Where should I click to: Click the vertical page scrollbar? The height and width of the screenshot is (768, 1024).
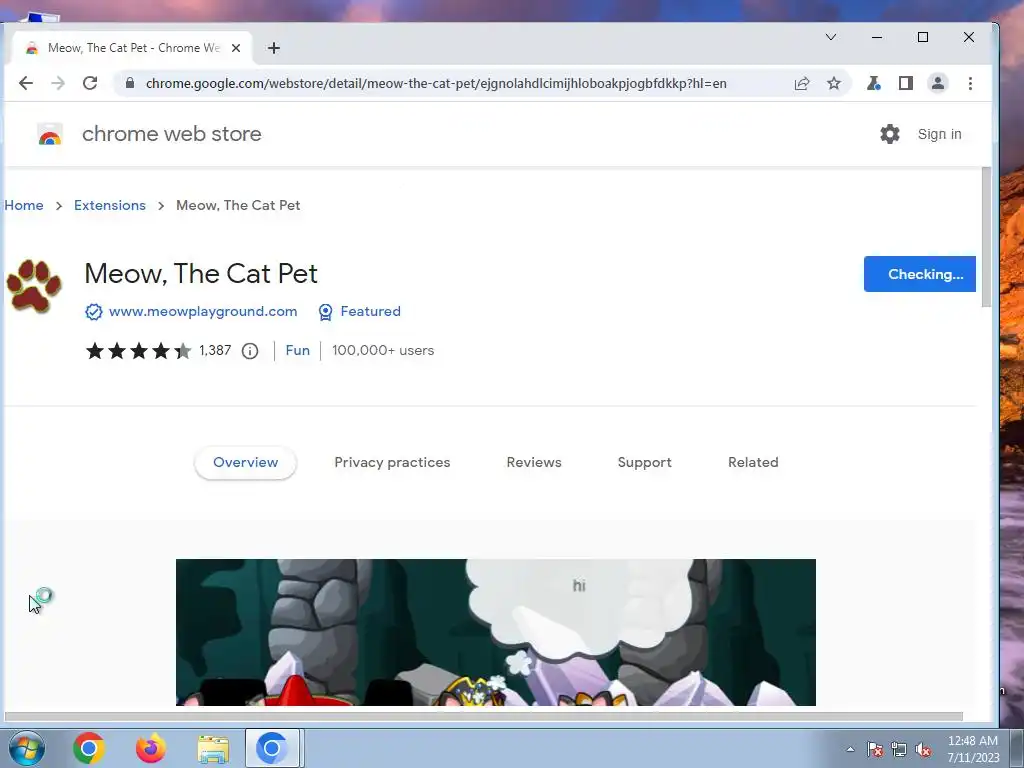986,237
